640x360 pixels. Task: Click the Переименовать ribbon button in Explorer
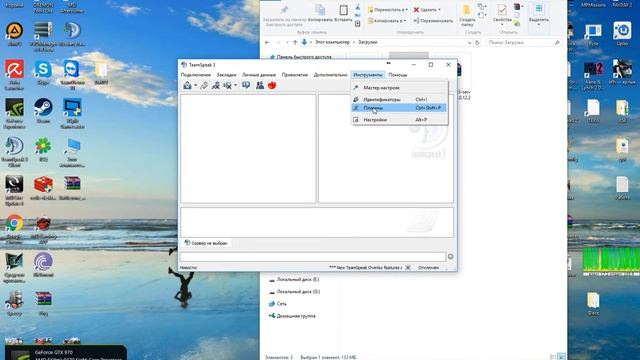pyautogui.click(x=433, y=20)
